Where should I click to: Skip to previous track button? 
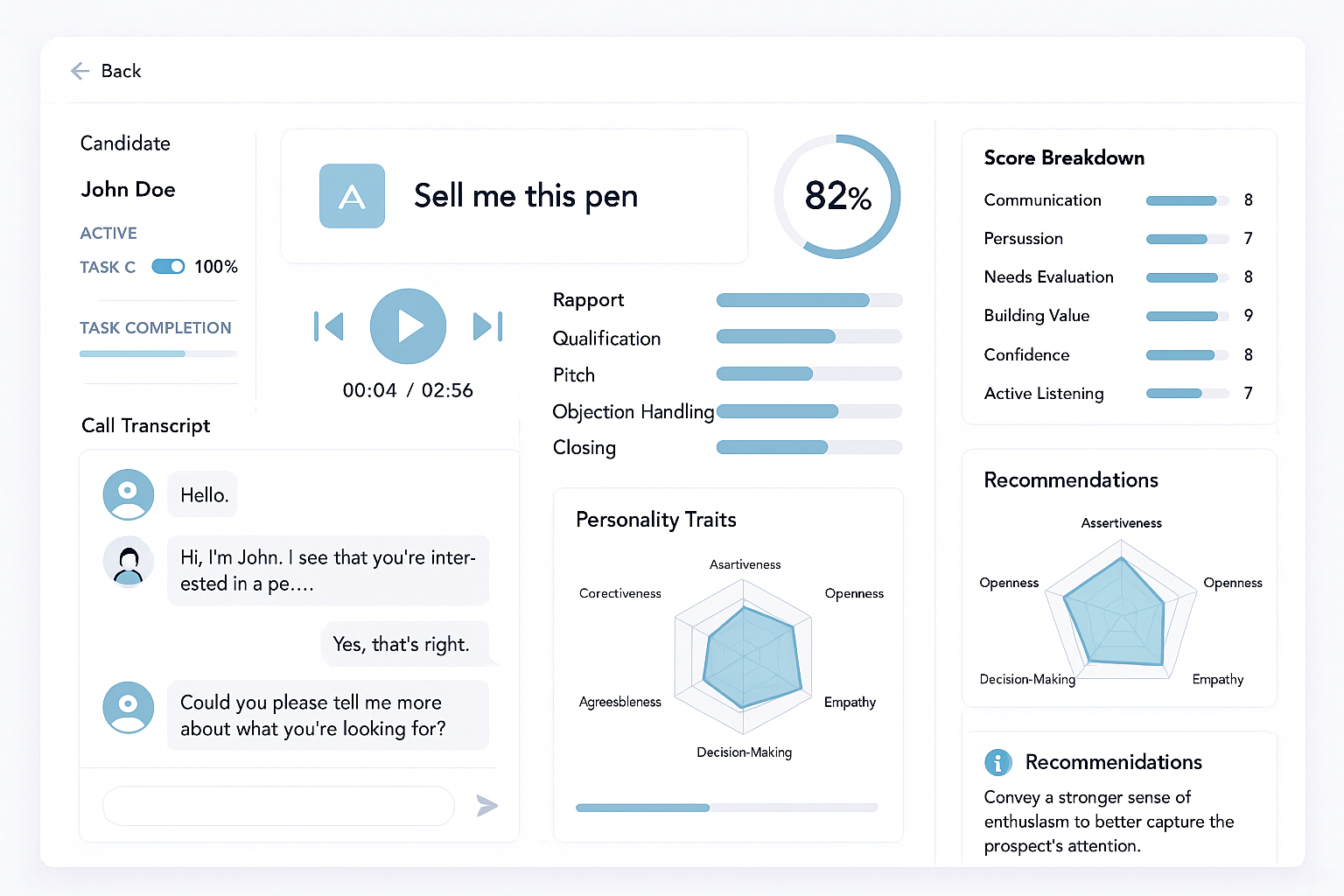tap(329, 326)
